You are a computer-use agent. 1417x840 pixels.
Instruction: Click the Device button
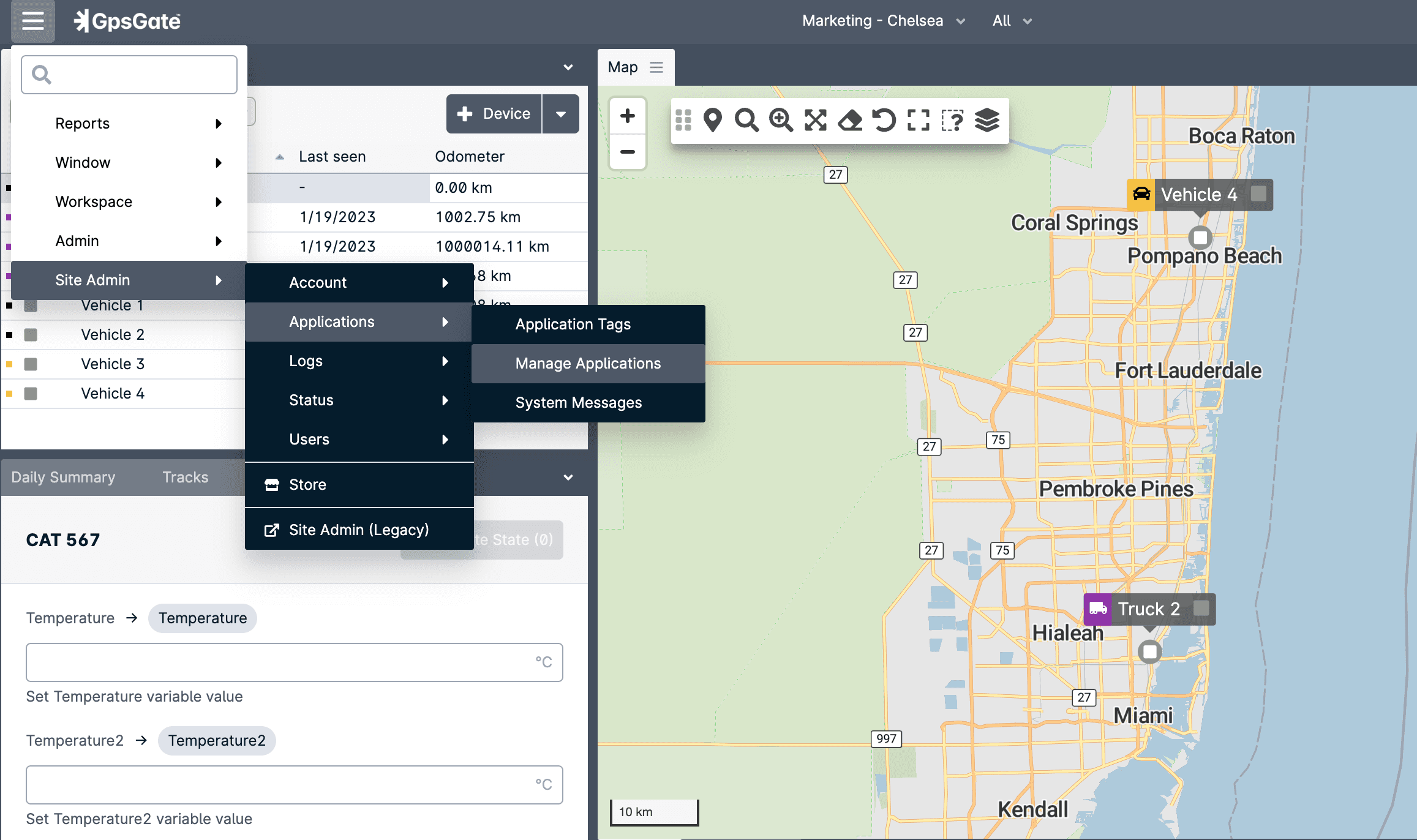pos(494,113)
